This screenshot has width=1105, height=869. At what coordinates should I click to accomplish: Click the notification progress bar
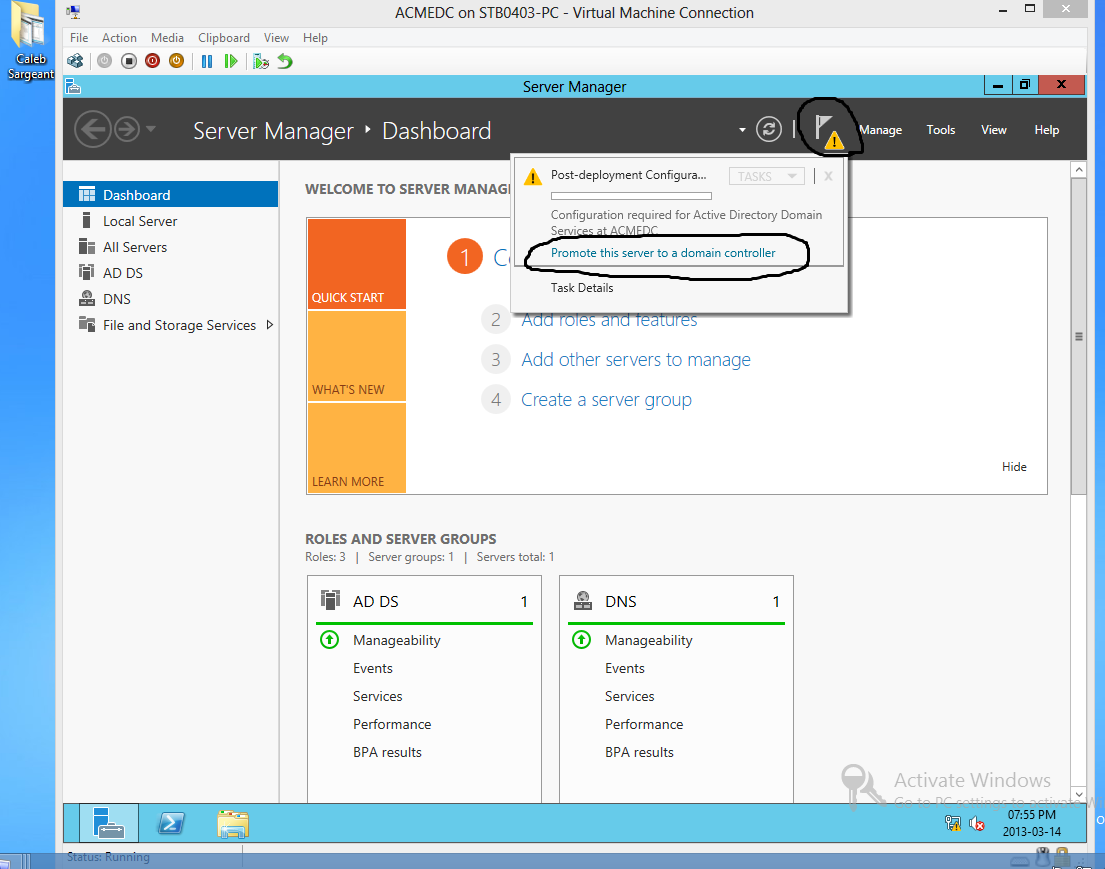pyautogui.click(x=631, y=196)
